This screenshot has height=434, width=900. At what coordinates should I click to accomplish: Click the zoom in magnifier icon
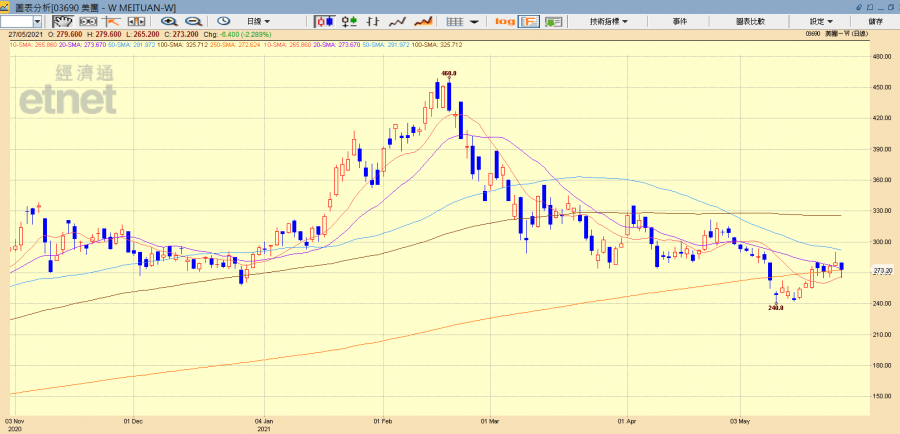click(168, 21)
